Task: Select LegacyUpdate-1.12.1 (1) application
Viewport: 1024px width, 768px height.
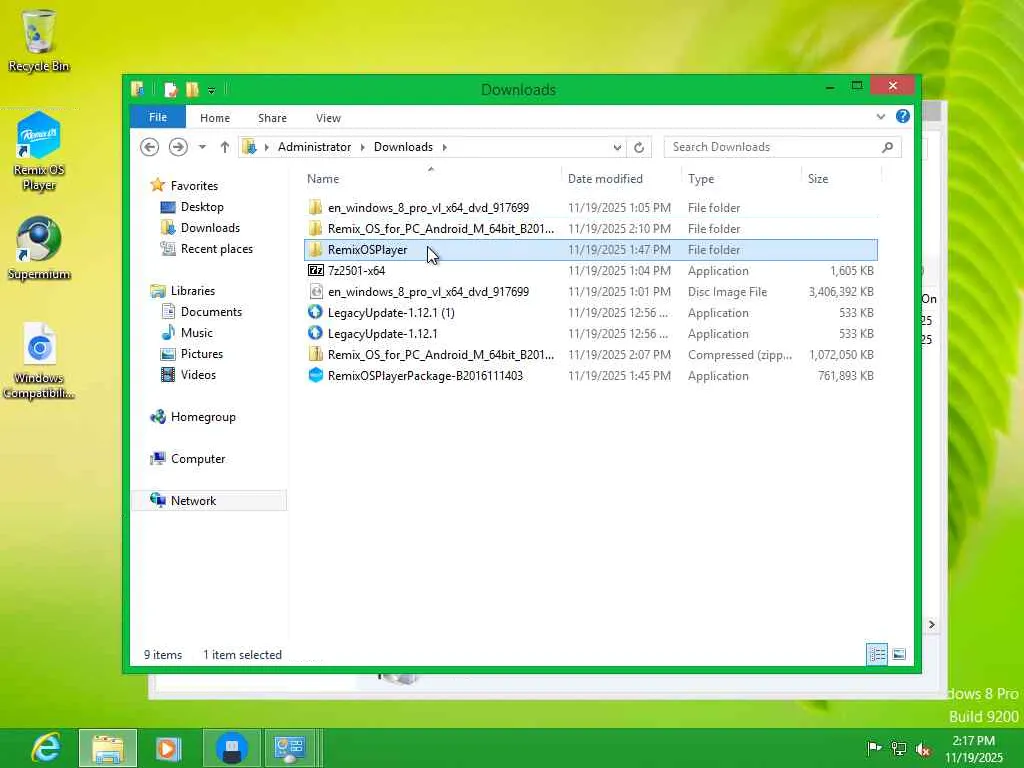Action: click(591, 312)
